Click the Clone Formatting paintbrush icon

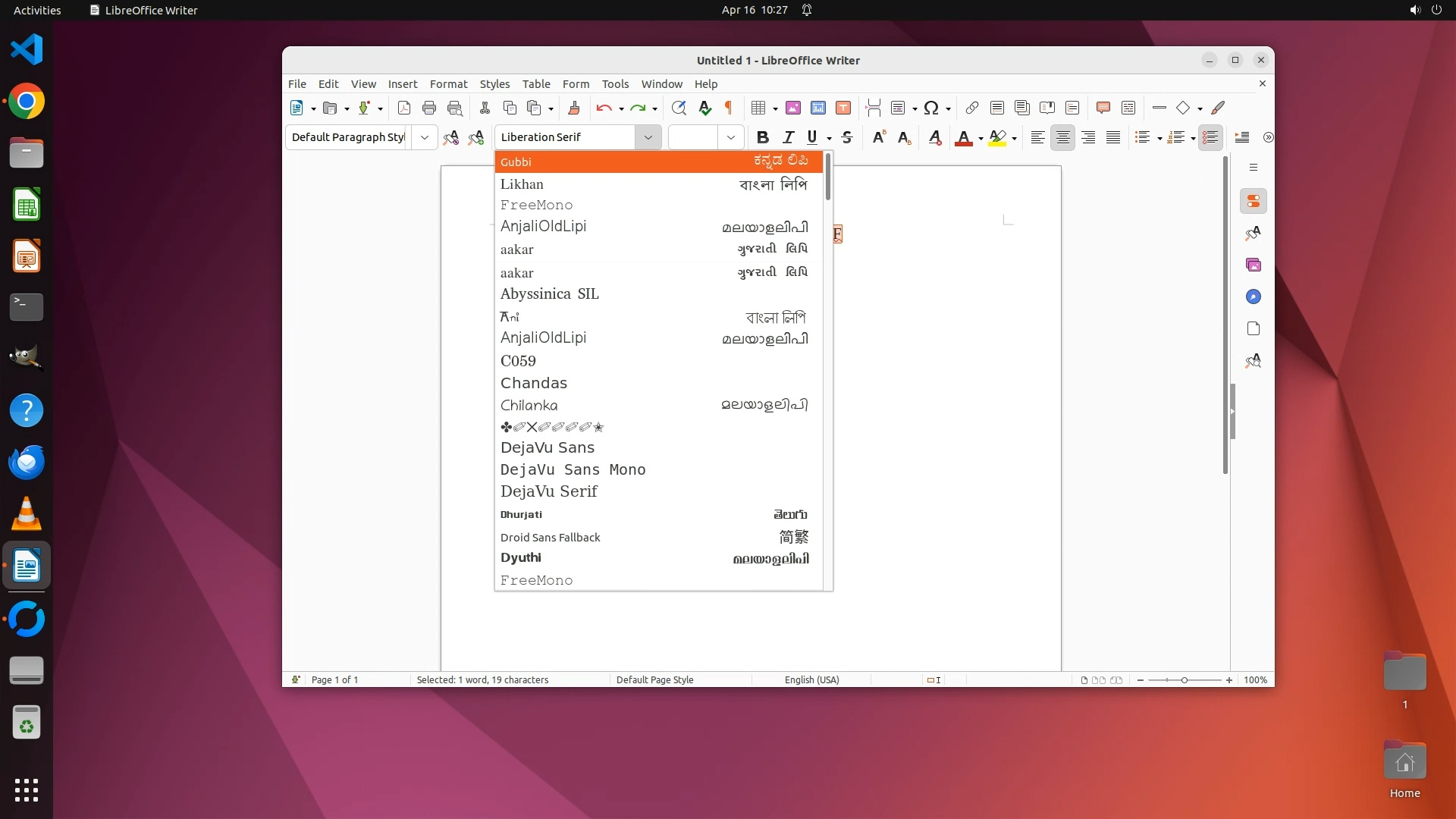pyautogui.click(x=574, y=108)
